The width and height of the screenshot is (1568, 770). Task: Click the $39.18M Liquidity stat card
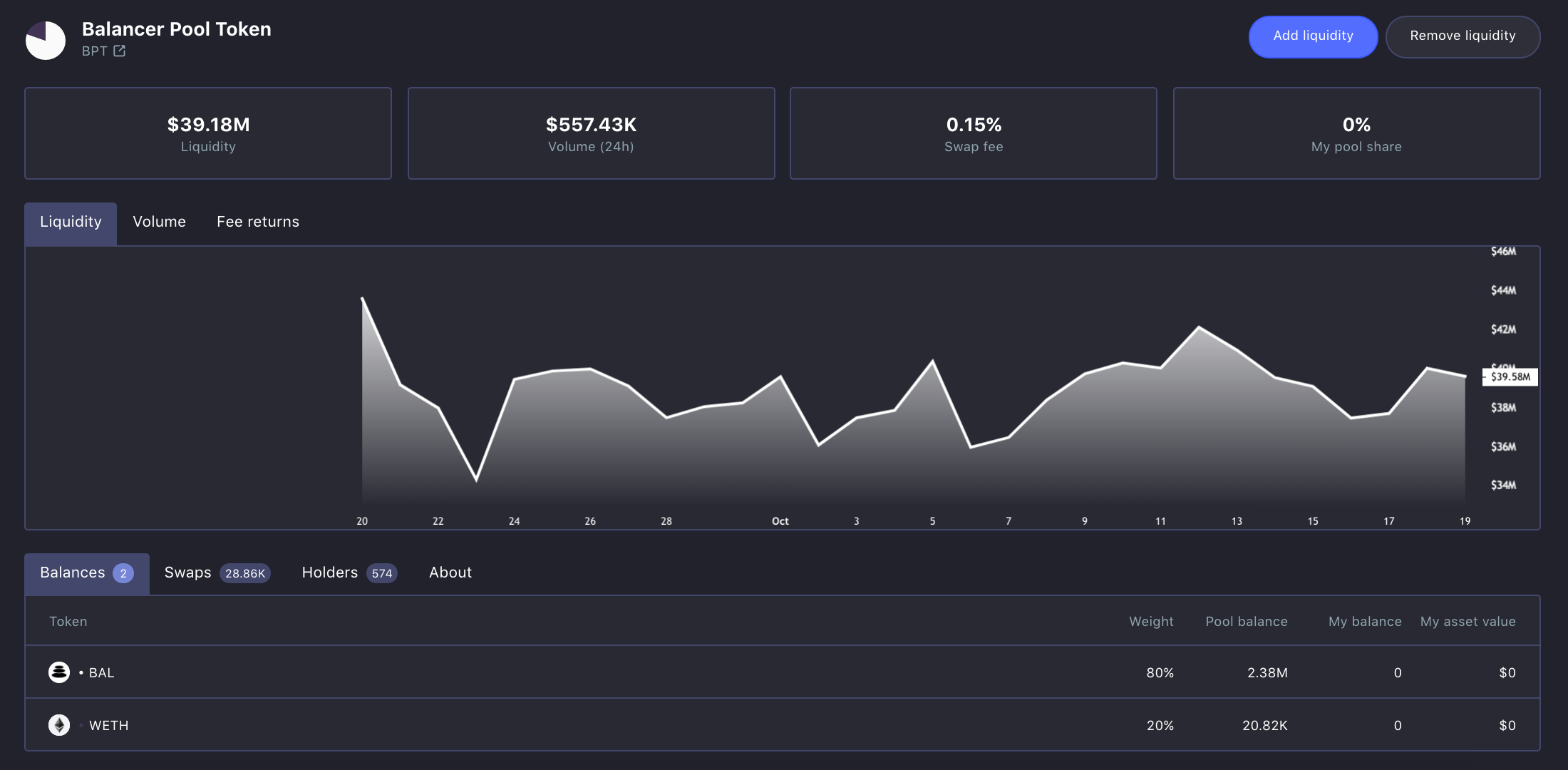208,133
